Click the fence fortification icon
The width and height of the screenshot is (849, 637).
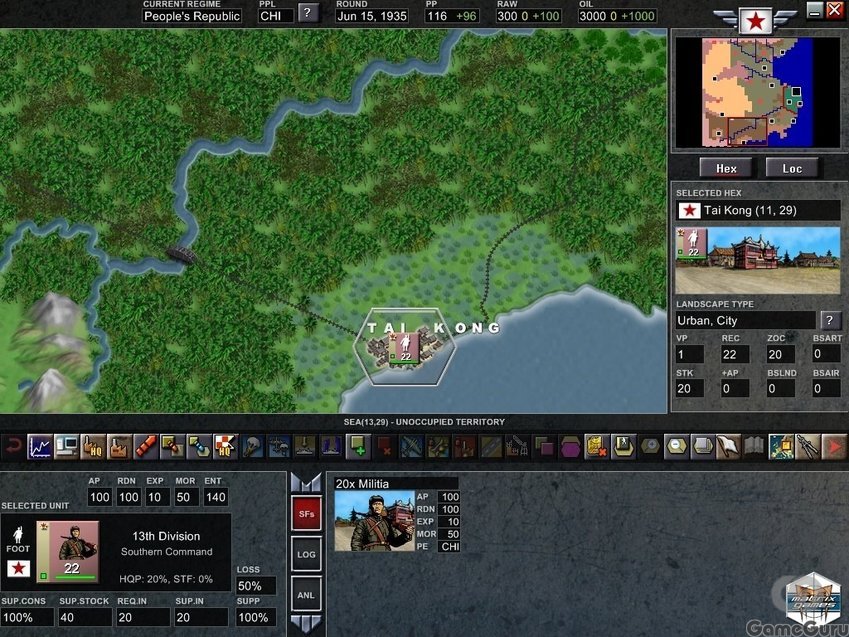pos(517,447)
